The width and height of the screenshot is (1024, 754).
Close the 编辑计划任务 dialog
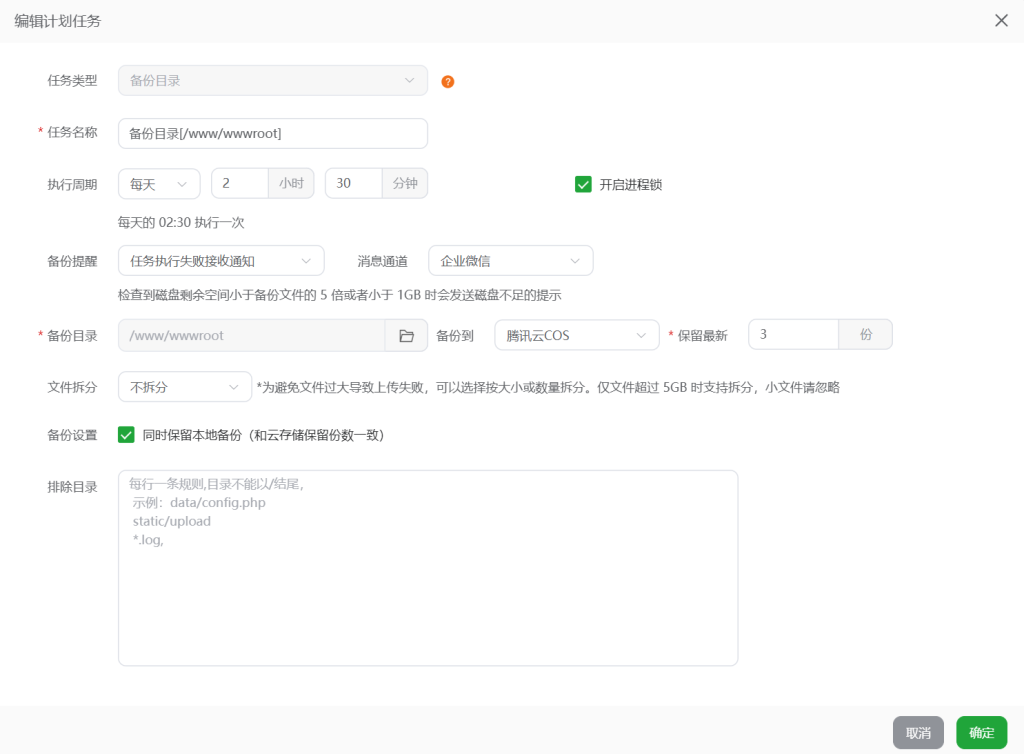[1001, 20]
